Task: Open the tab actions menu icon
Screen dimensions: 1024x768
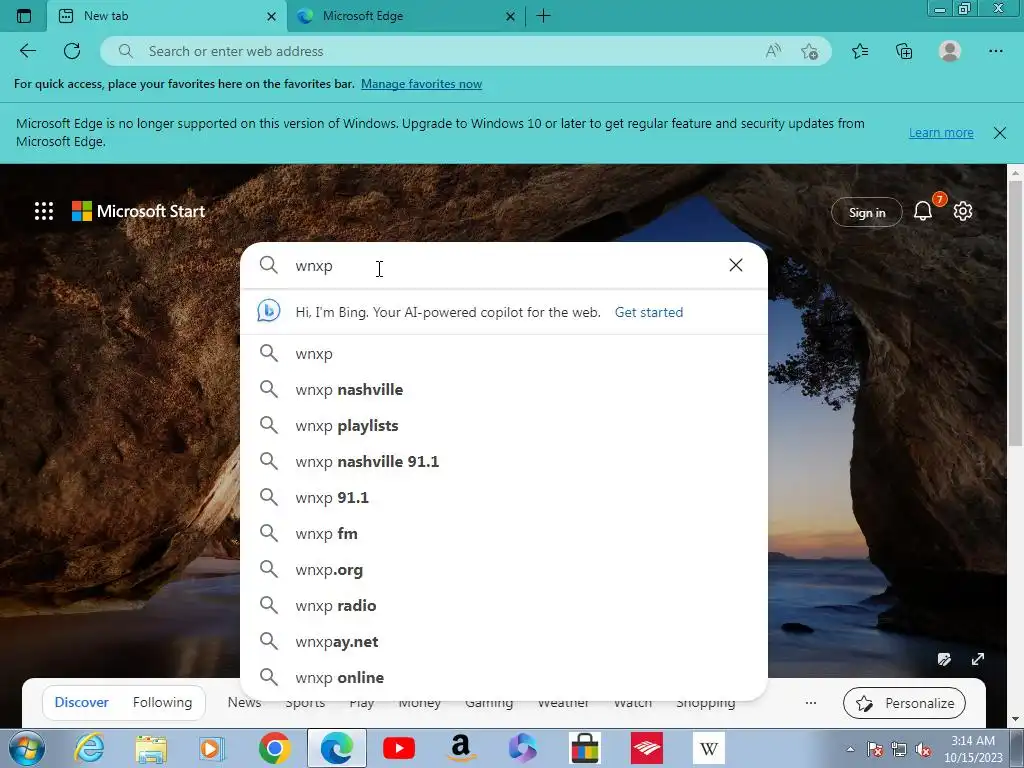Action: [x=24, y=16]
